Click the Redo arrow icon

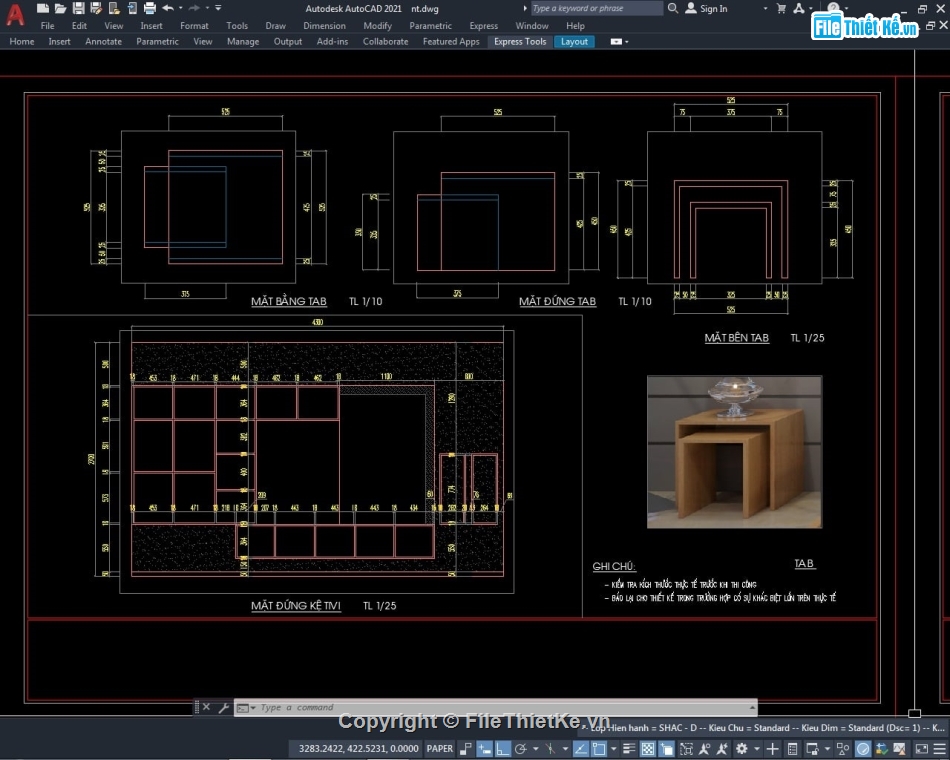pos(194,8)
